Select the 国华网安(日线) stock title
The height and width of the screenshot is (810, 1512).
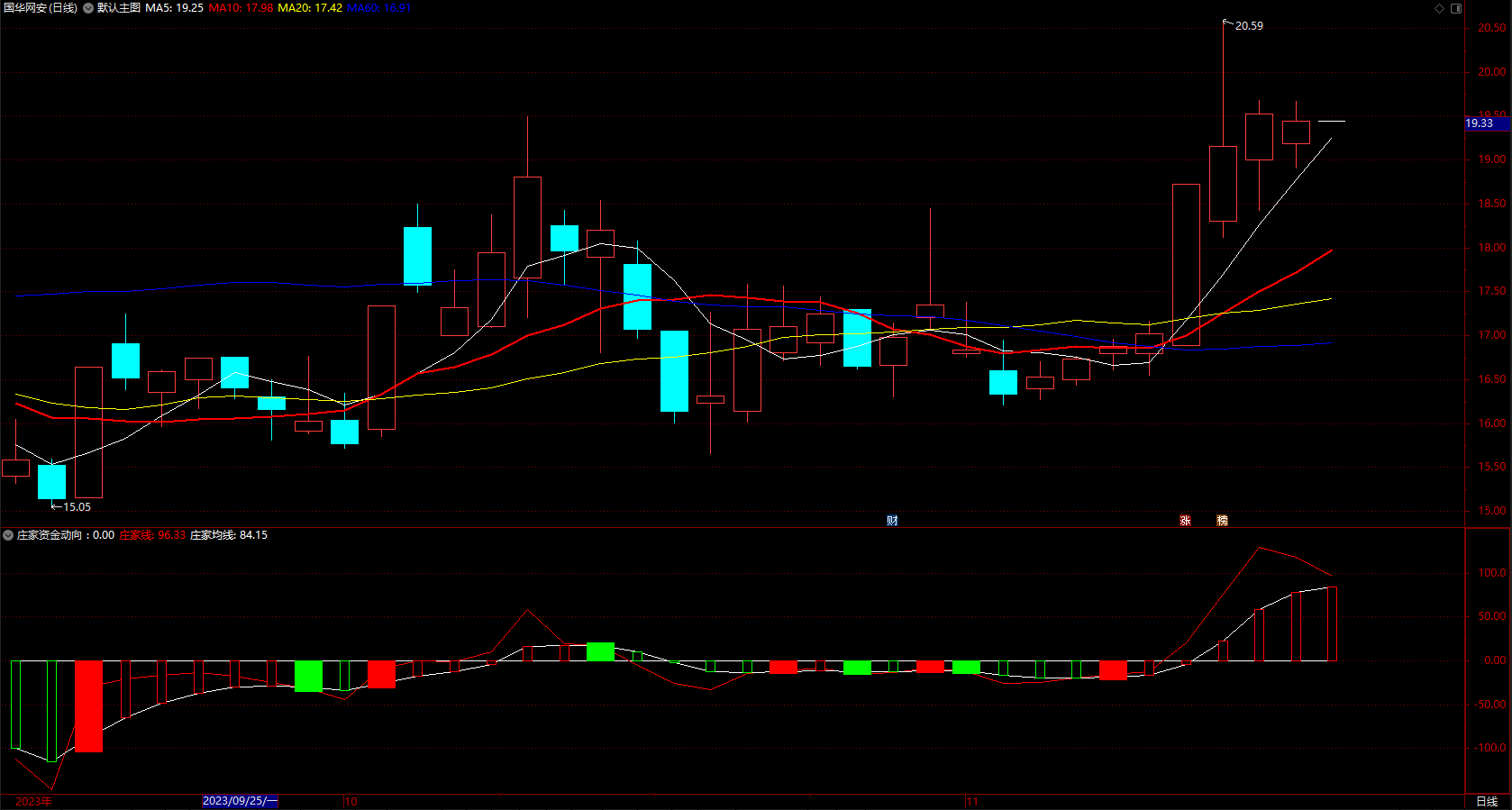[41, 8]
